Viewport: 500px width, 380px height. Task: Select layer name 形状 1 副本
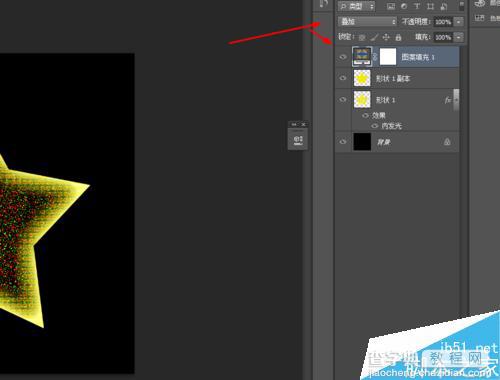click(x=393, y=79)
